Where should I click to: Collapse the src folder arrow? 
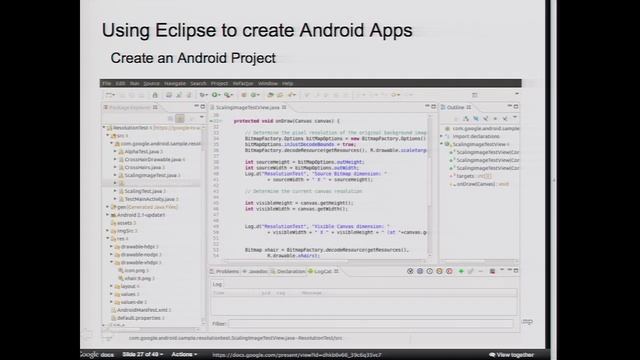108,136
